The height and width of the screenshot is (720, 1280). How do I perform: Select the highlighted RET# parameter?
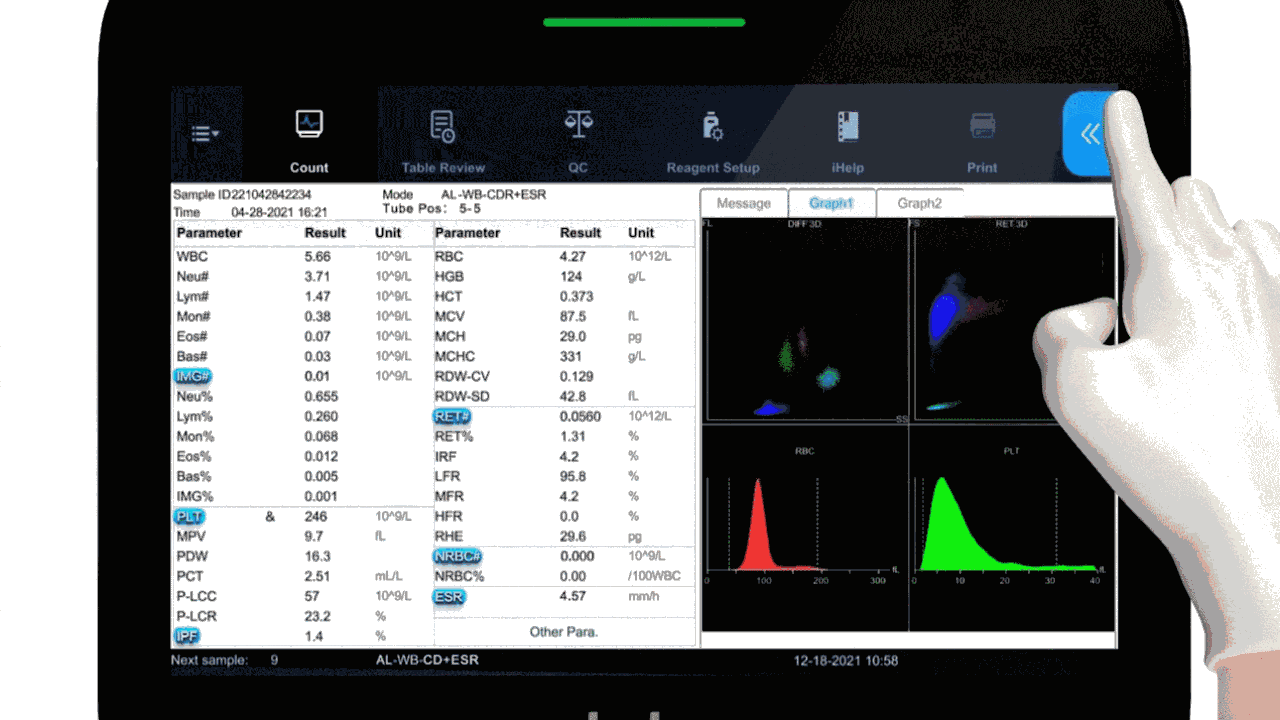(452, 416)
